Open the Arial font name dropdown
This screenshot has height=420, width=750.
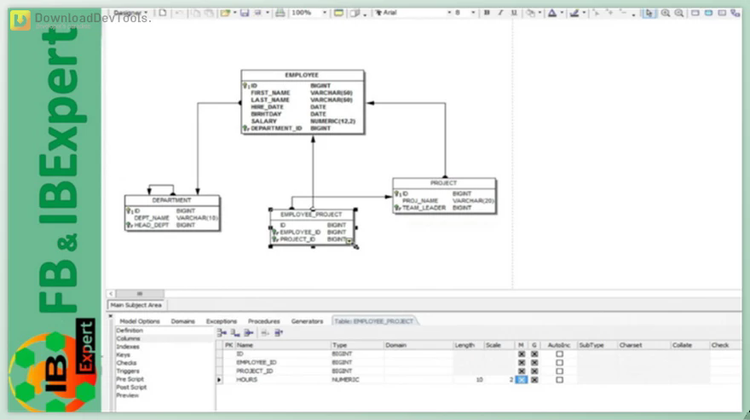pos(449,13)
